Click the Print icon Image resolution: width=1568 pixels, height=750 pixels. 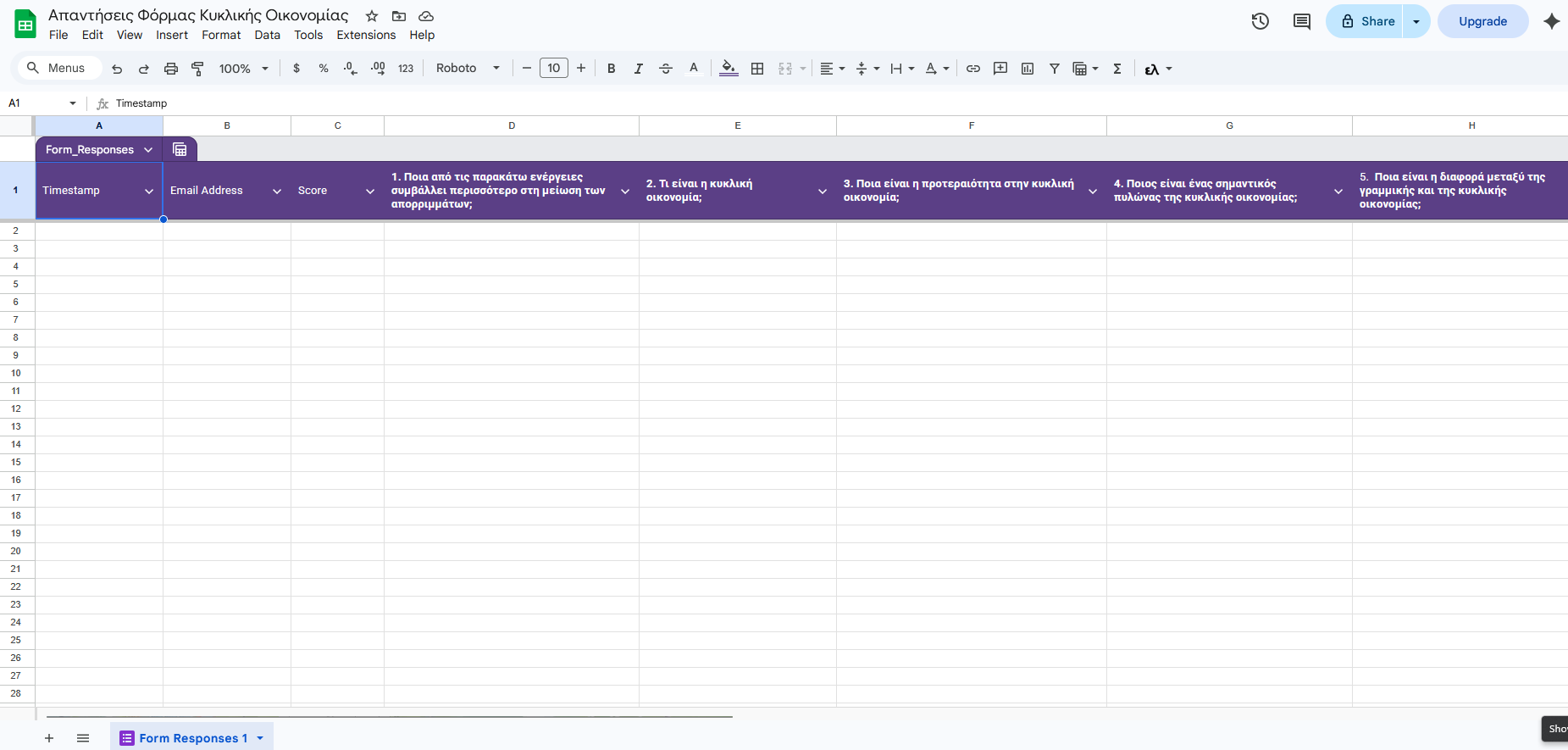point(171,69)
